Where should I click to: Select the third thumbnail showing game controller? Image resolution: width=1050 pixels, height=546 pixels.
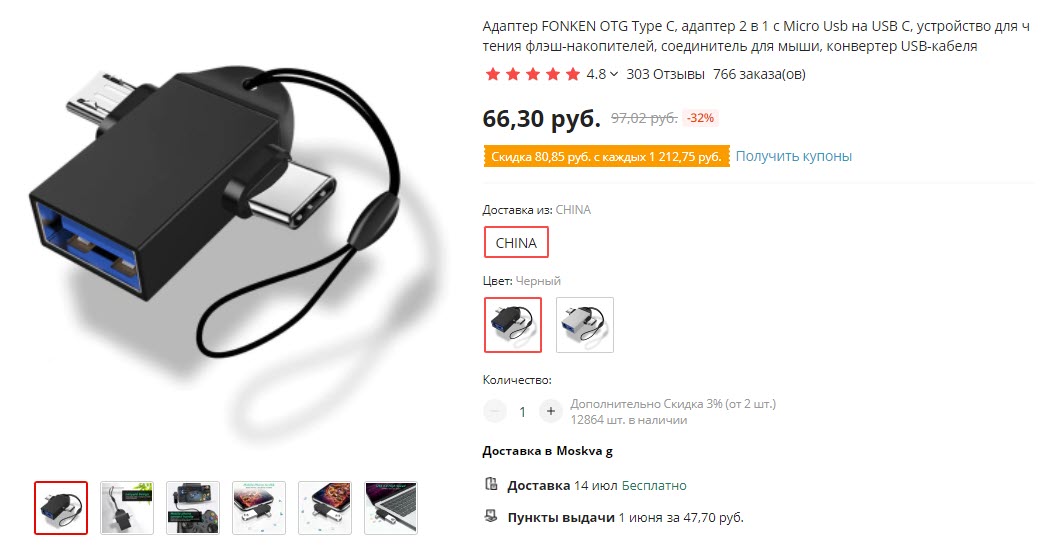click(x=193, y=508)
